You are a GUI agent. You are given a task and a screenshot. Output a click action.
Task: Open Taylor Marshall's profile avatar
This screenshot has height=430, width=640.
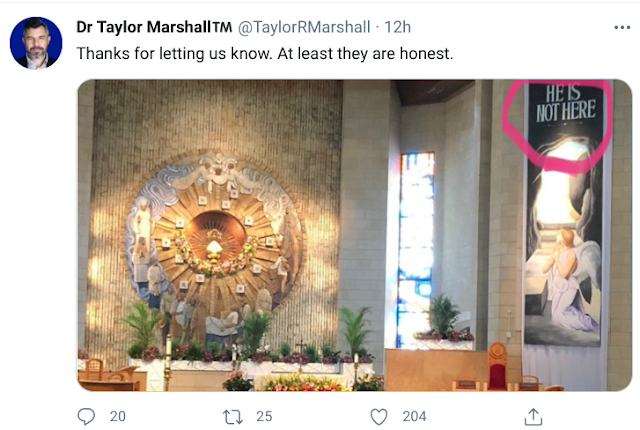[x=36, y=42]
